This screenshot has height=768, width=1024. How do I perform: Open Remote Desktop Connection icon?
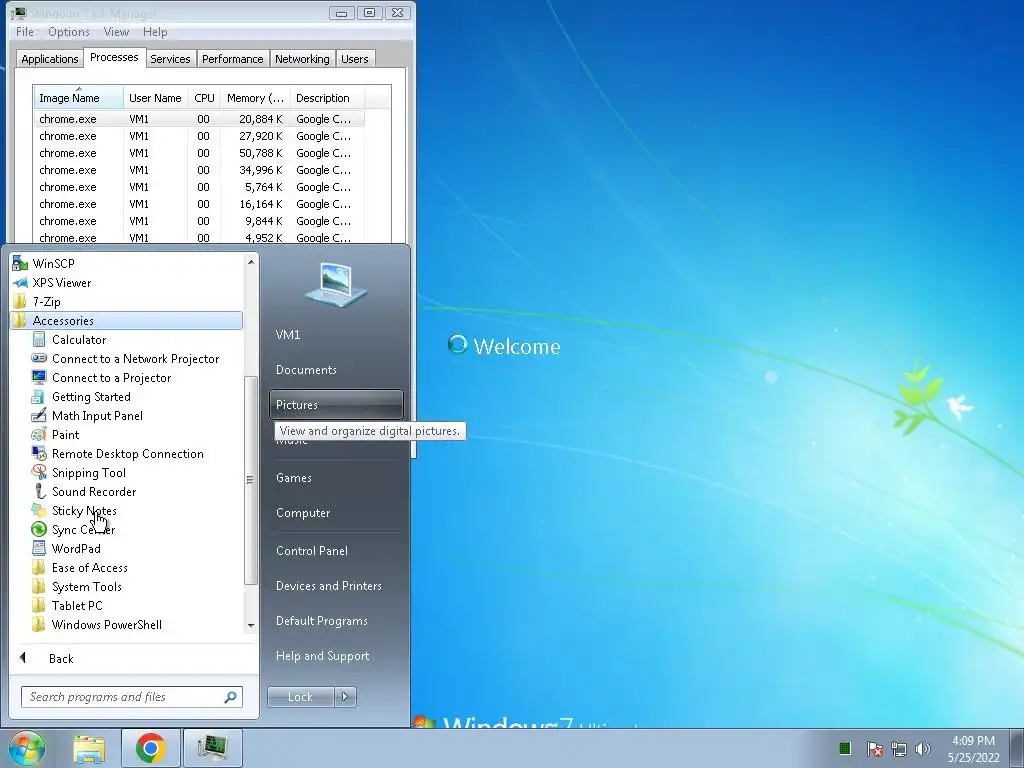[39, 454]
